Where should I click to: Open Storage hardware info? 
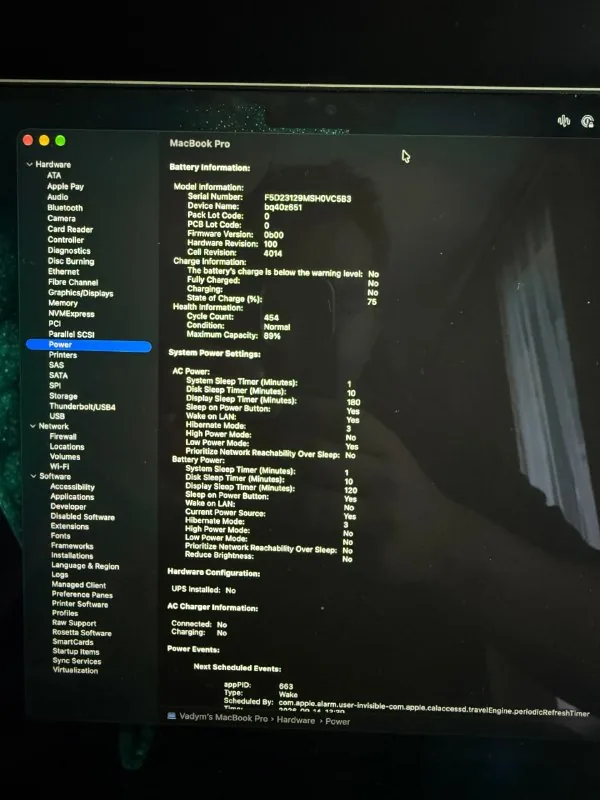pyautogui.click(x=63, y=396)
